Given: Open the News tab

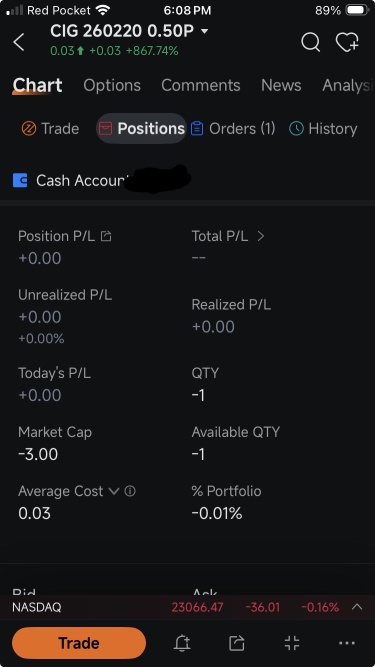Looking at the screenshot, I should click(x=281, y=86).
